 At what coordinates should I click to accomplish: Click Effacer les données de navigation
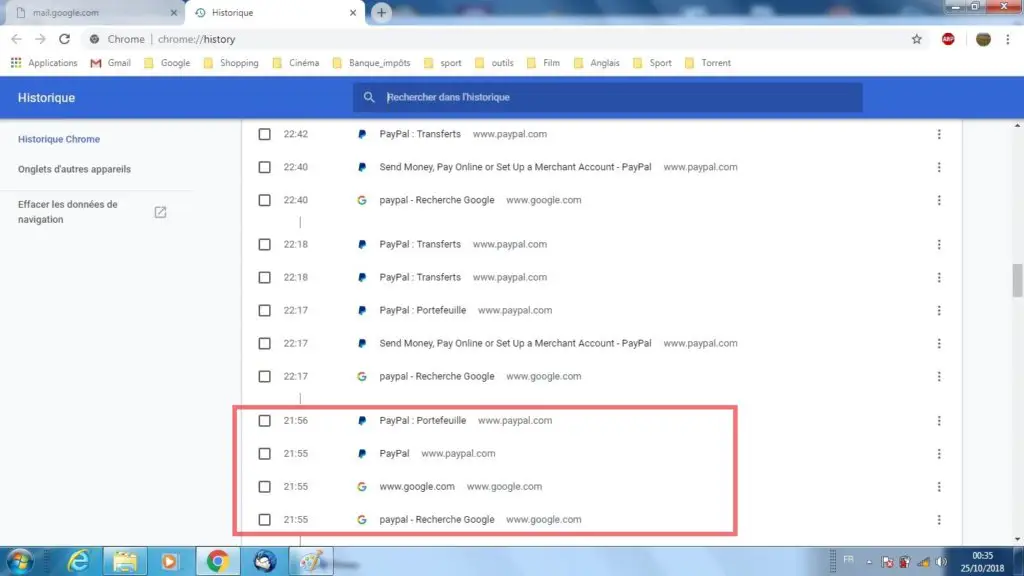pos(68,212)
